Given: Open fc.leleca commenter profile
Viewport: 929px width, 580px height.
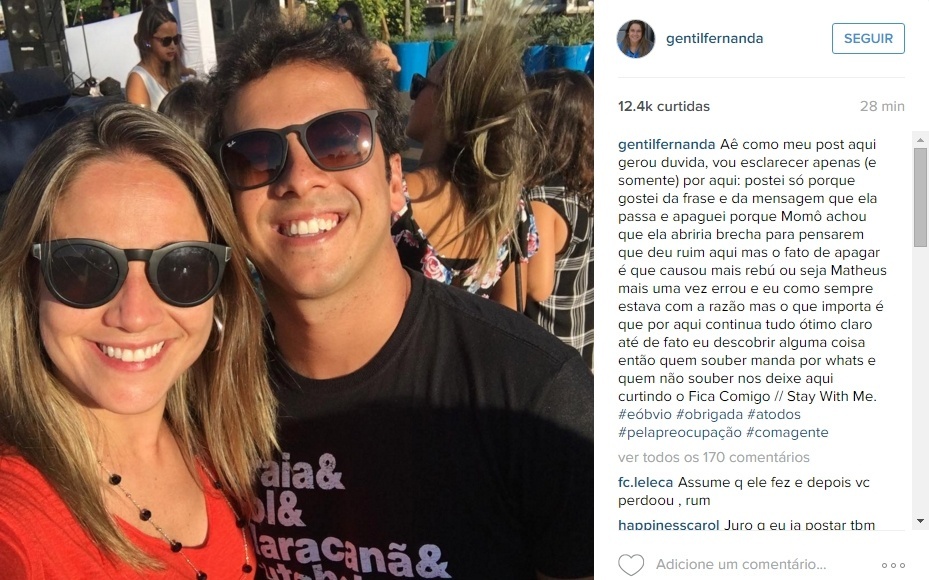Looking at the screenshot, I should point(645,482).
